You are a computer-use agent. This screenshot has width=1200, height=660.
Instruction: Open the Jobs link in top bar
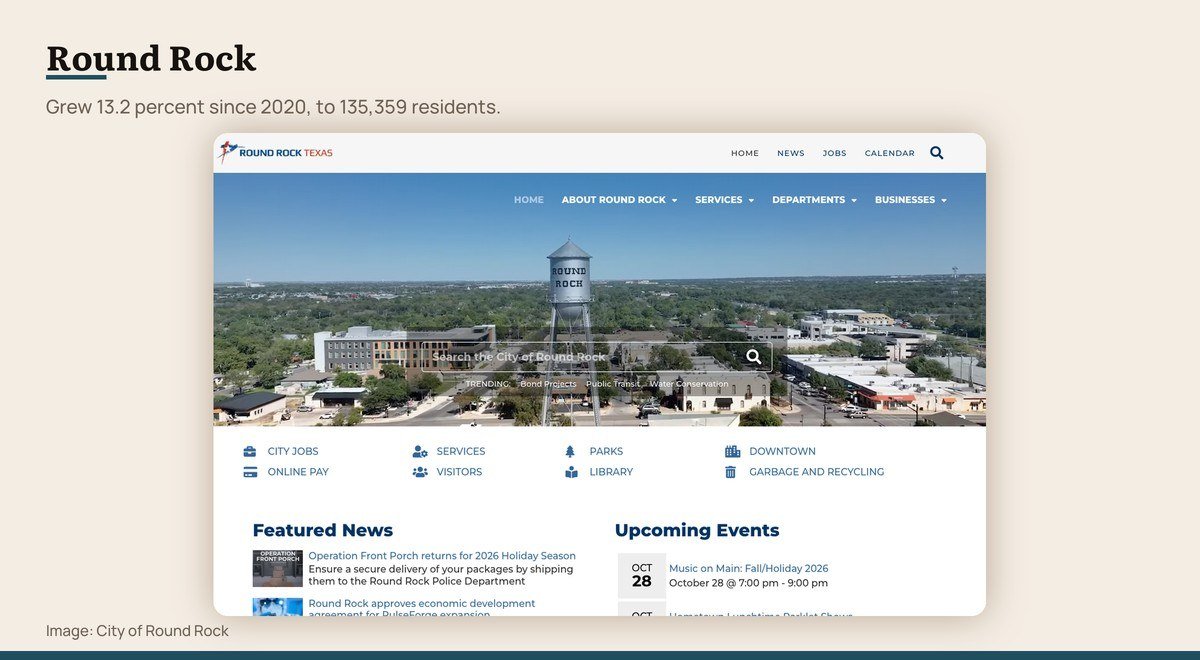835,153
